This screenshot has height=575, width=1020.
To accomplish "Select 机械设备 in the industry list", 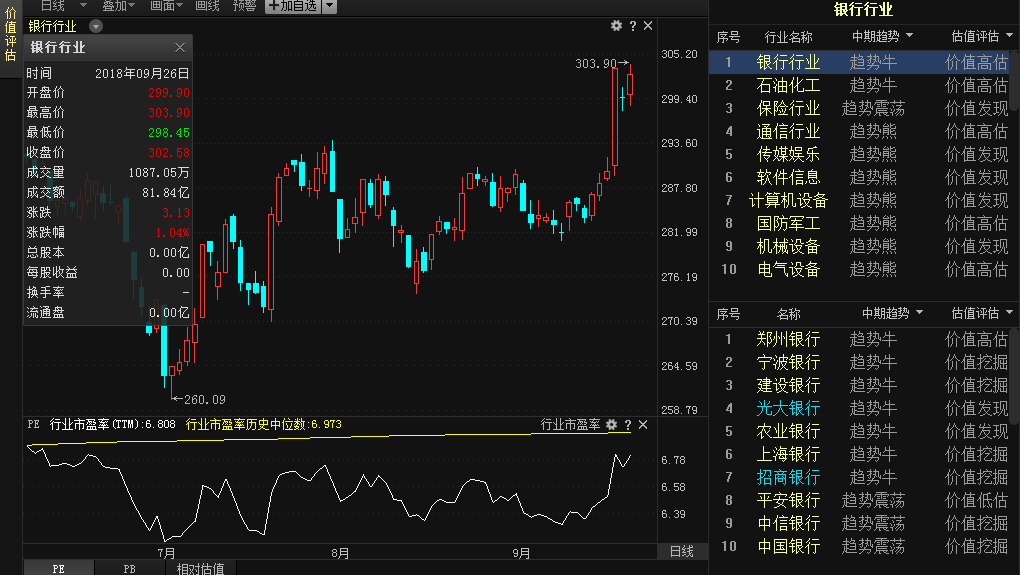I will [788, 247].
